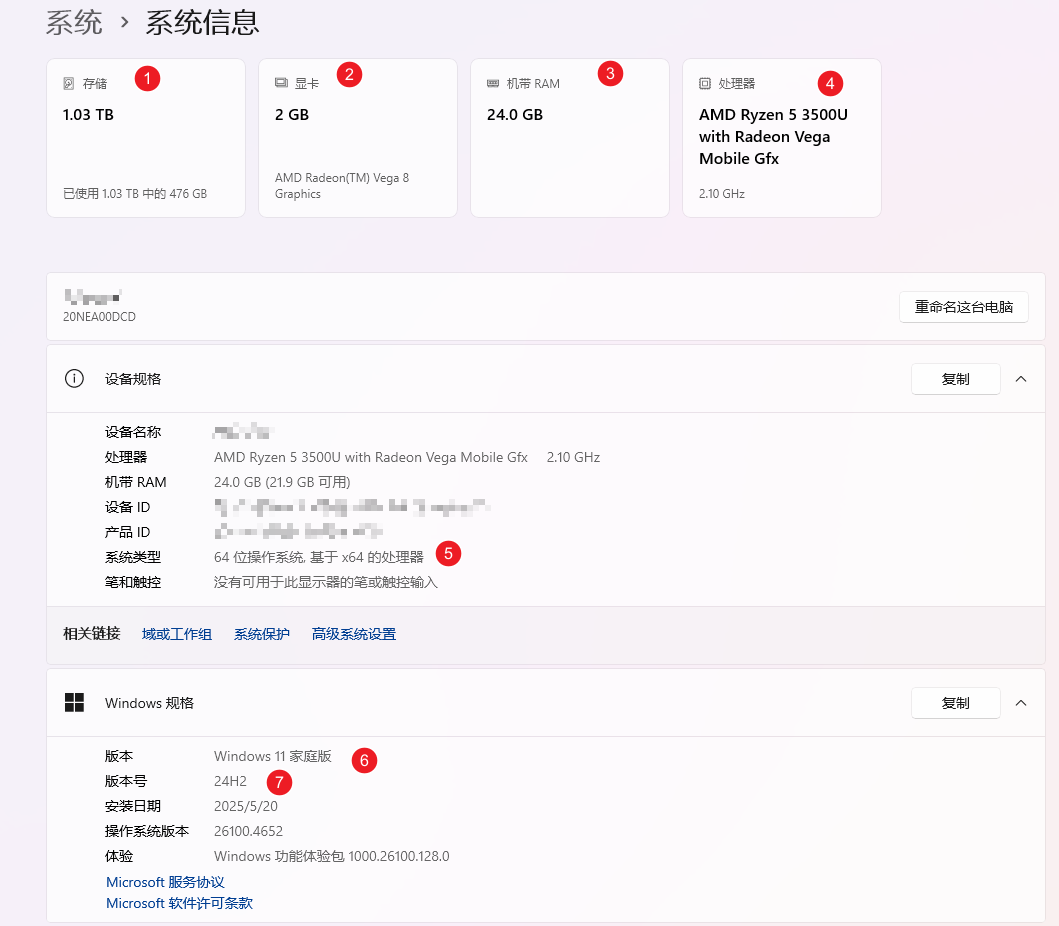The image size is (1059, 926).
Task: Open advanced system settings link
Action: 354,634
